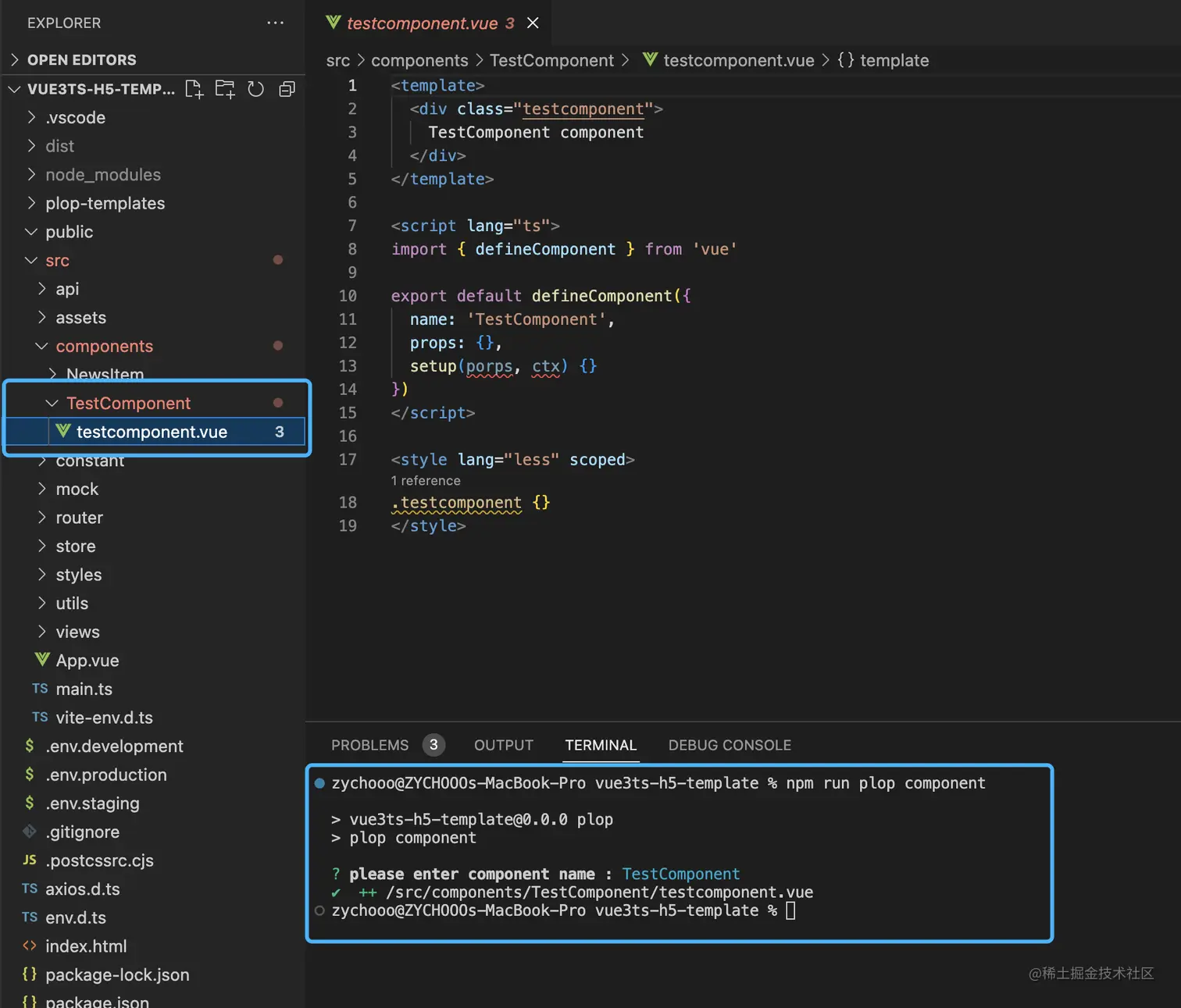
Task: Click the Collapse Folders icon in Explorer
Action: (286, 89)
